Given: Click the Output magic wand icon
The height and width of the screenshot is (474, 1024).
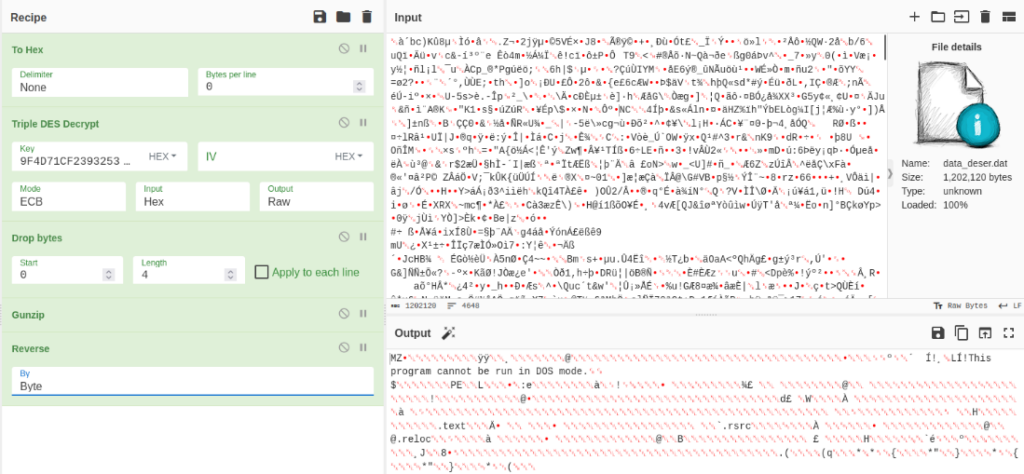Looking at the screenshot, I should coord(449,333).
